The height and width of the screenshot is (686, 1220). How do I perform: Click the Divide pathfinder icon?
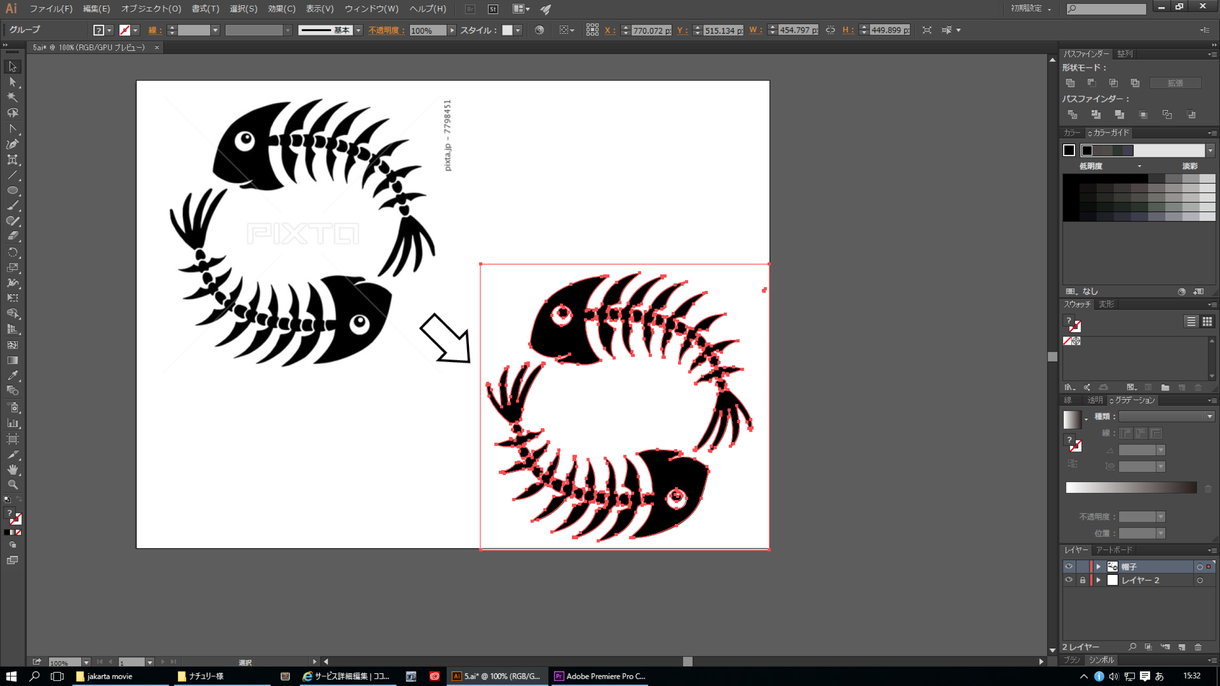click(x=1072, y=115)
